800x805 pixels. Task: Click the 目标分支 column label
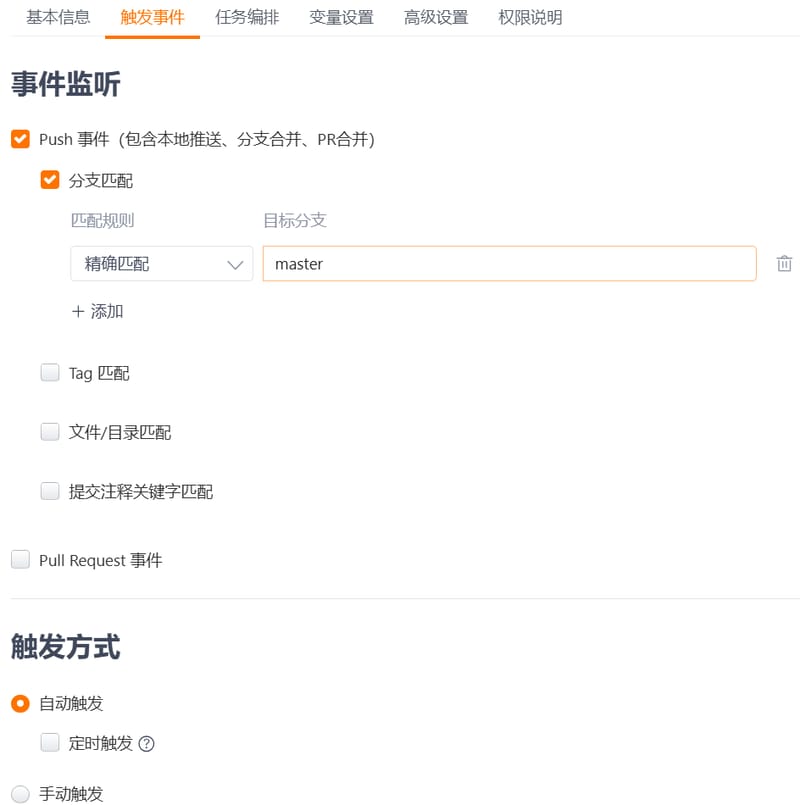295,220
